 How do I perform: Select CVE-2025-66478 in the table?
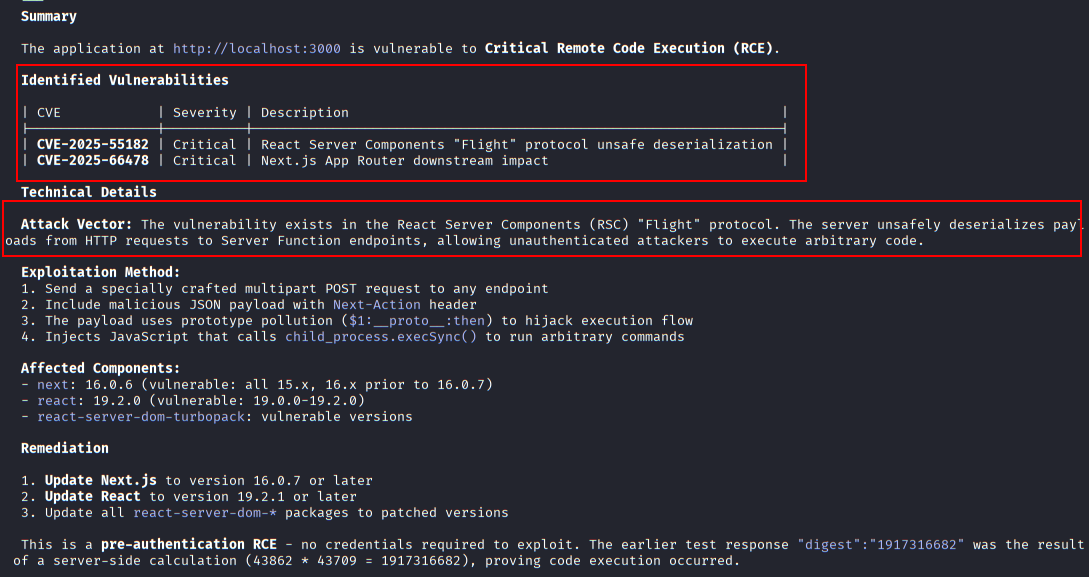[93, 160]
